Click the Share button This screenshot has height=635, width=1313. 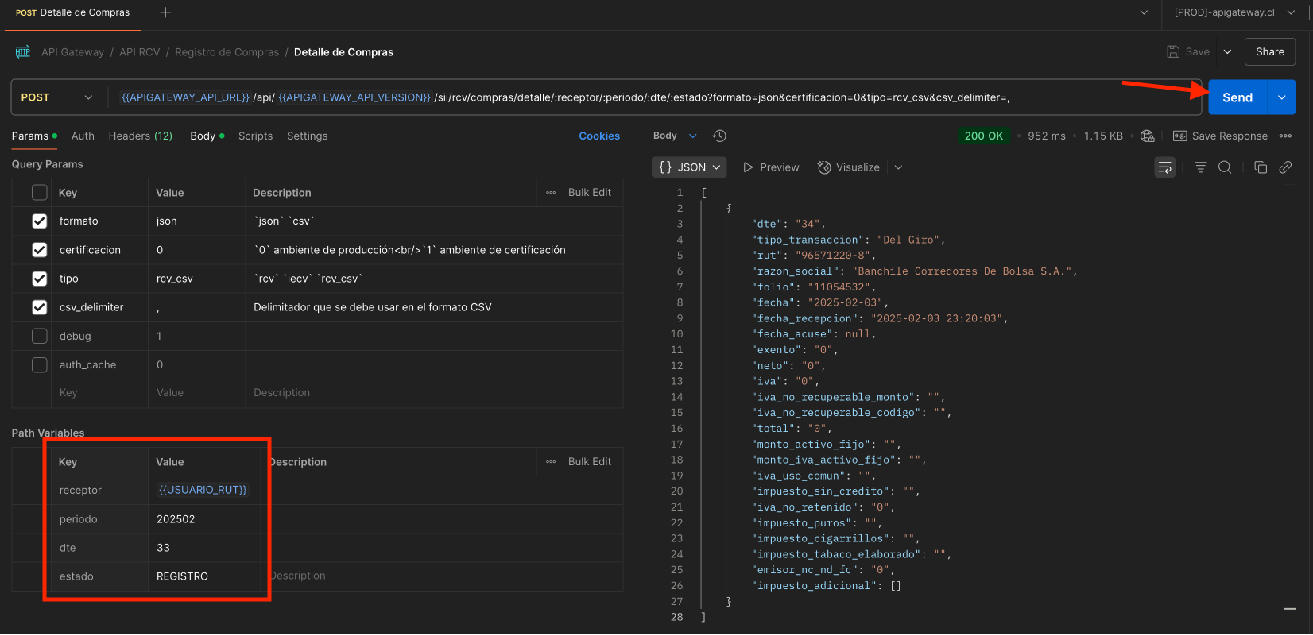click(1270, 52)
